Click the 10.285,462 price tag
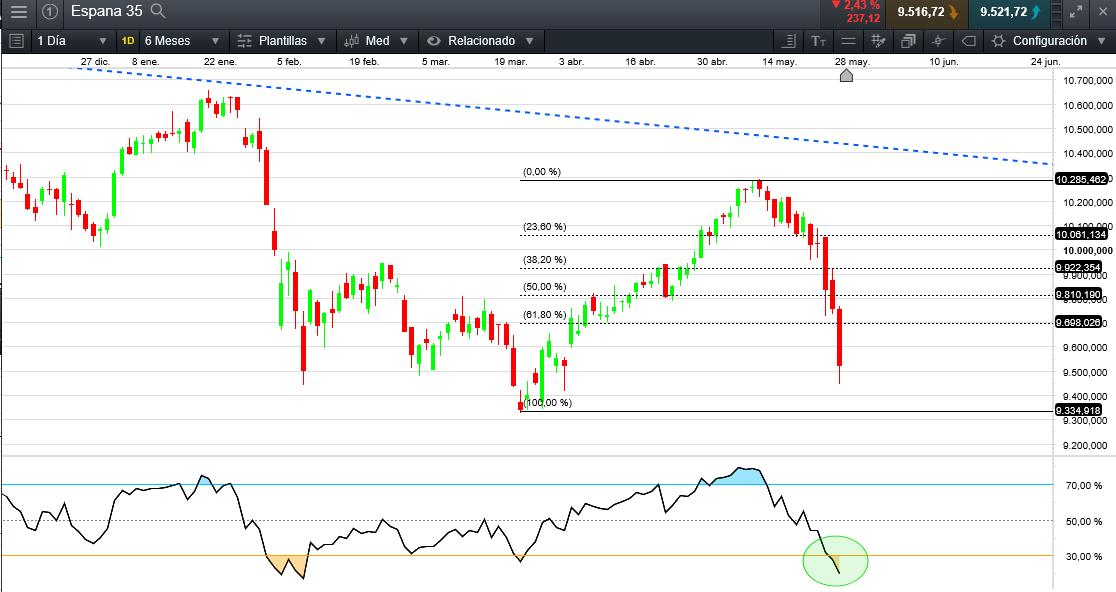 [x=1081, y=179]
